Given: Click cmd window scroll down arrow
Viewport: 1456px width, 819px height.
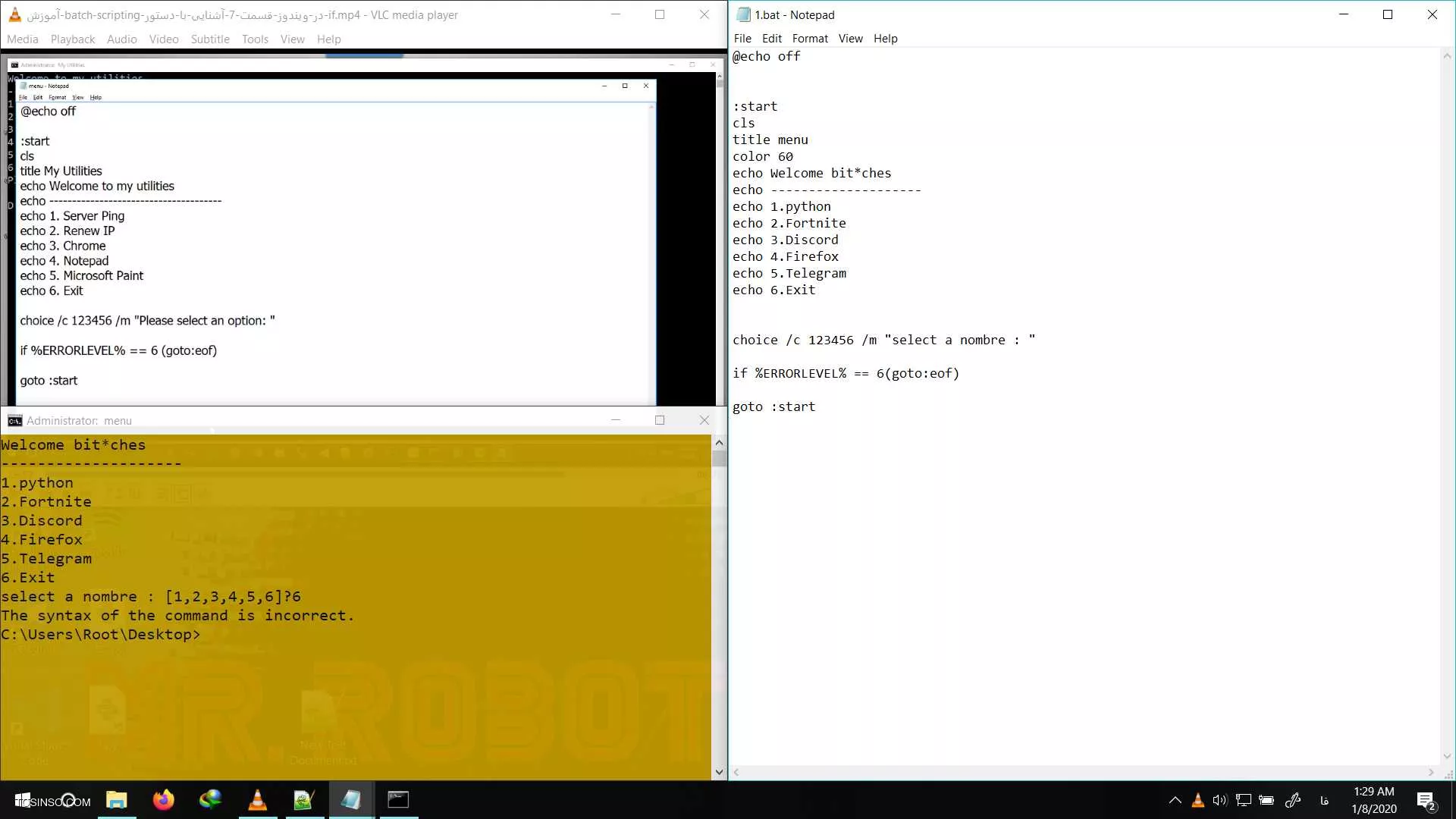Looking at the screenshot, I should 719,773.
